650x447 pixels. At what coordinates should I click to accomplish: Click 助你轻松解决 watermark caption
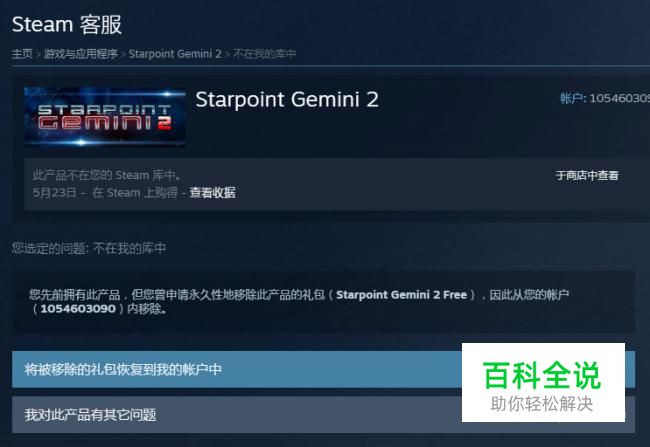pyautogui.click(x=542, y=404)
